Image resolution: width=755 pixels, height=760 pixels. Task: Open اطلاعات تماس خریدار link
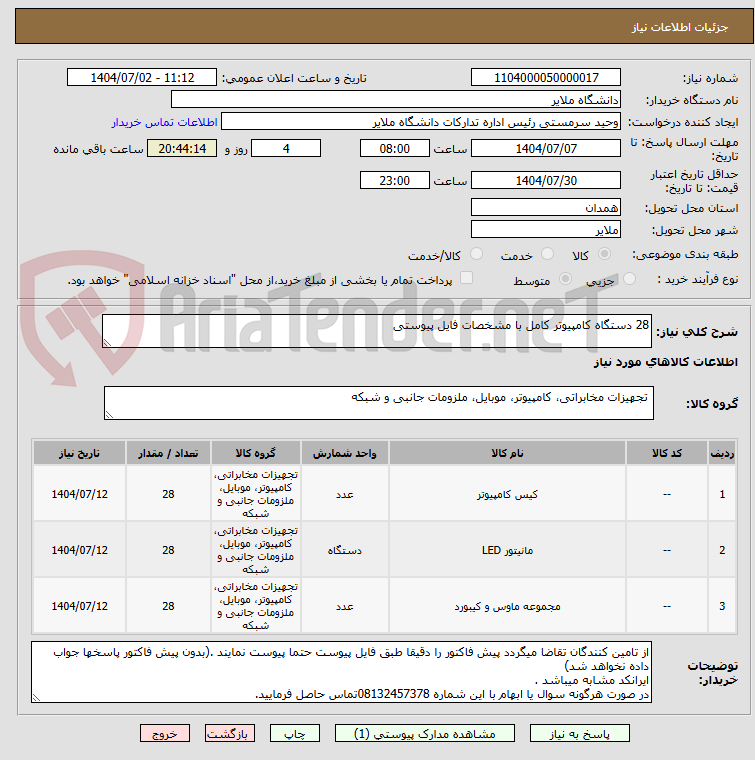pos(164,122)
